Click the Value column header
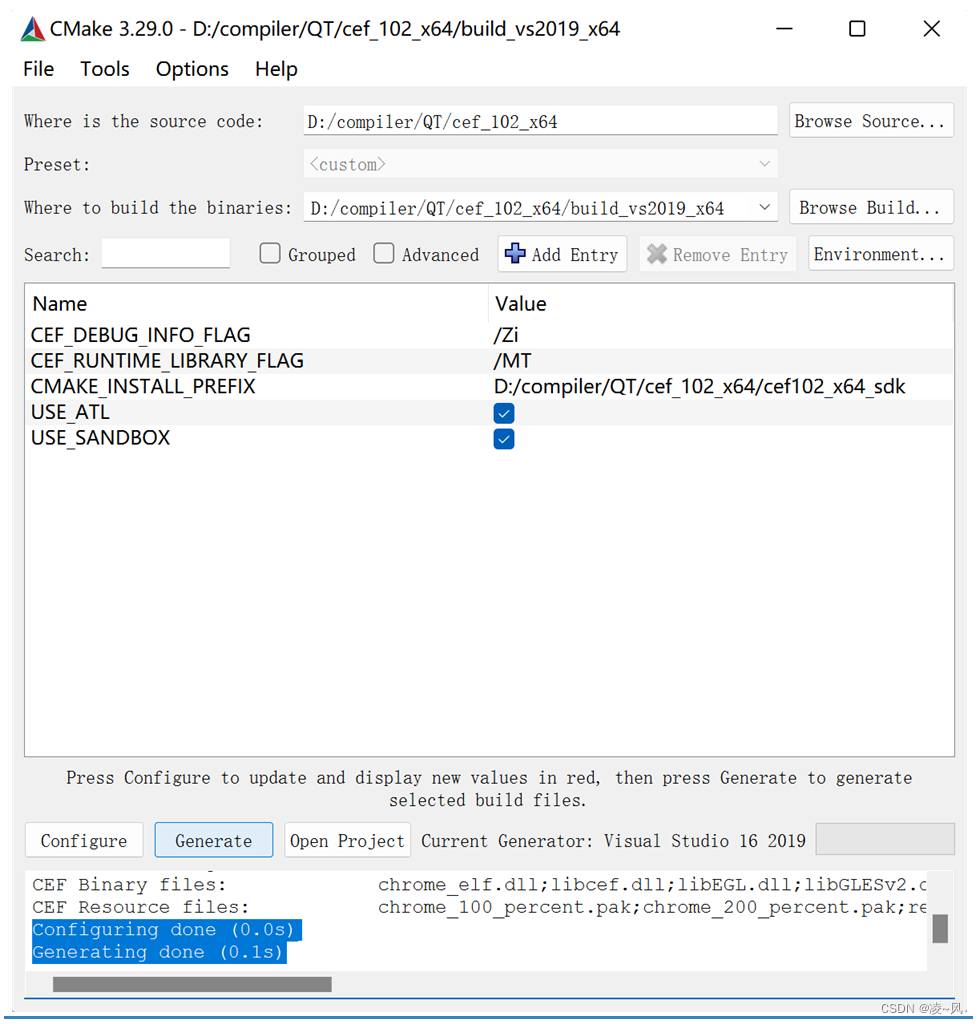 point(520,304)
